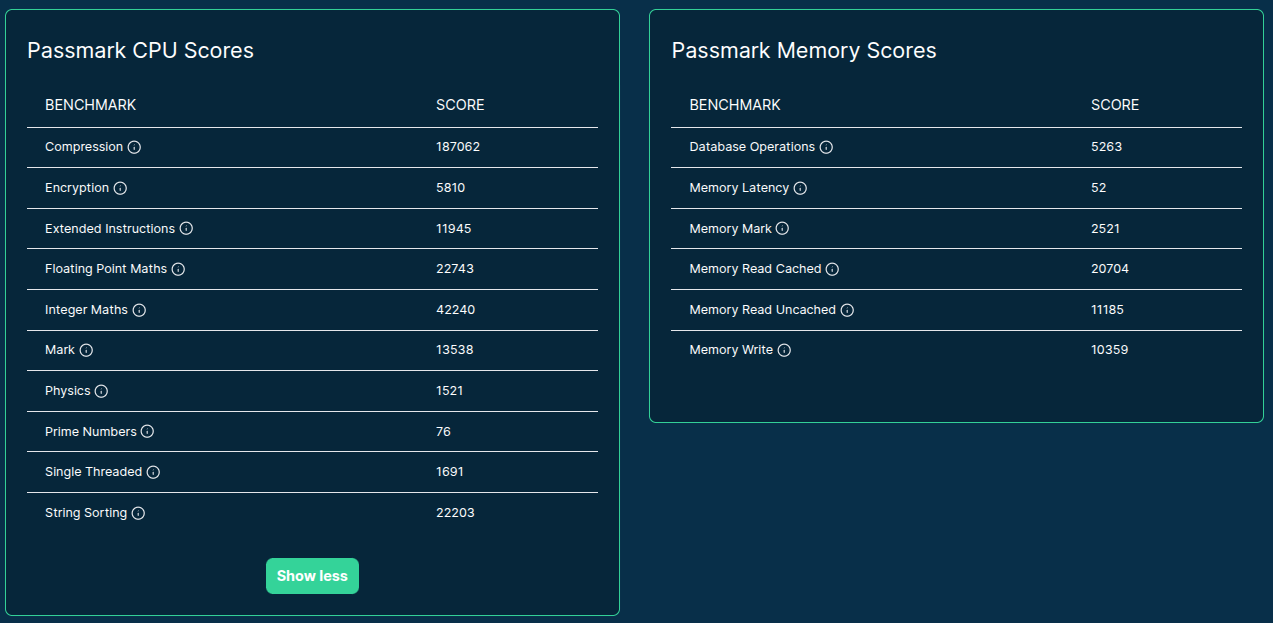Click BENCHMARK column header in Memory table
The height and width of the screenshot is (623, 1273).
pos(735,105)
